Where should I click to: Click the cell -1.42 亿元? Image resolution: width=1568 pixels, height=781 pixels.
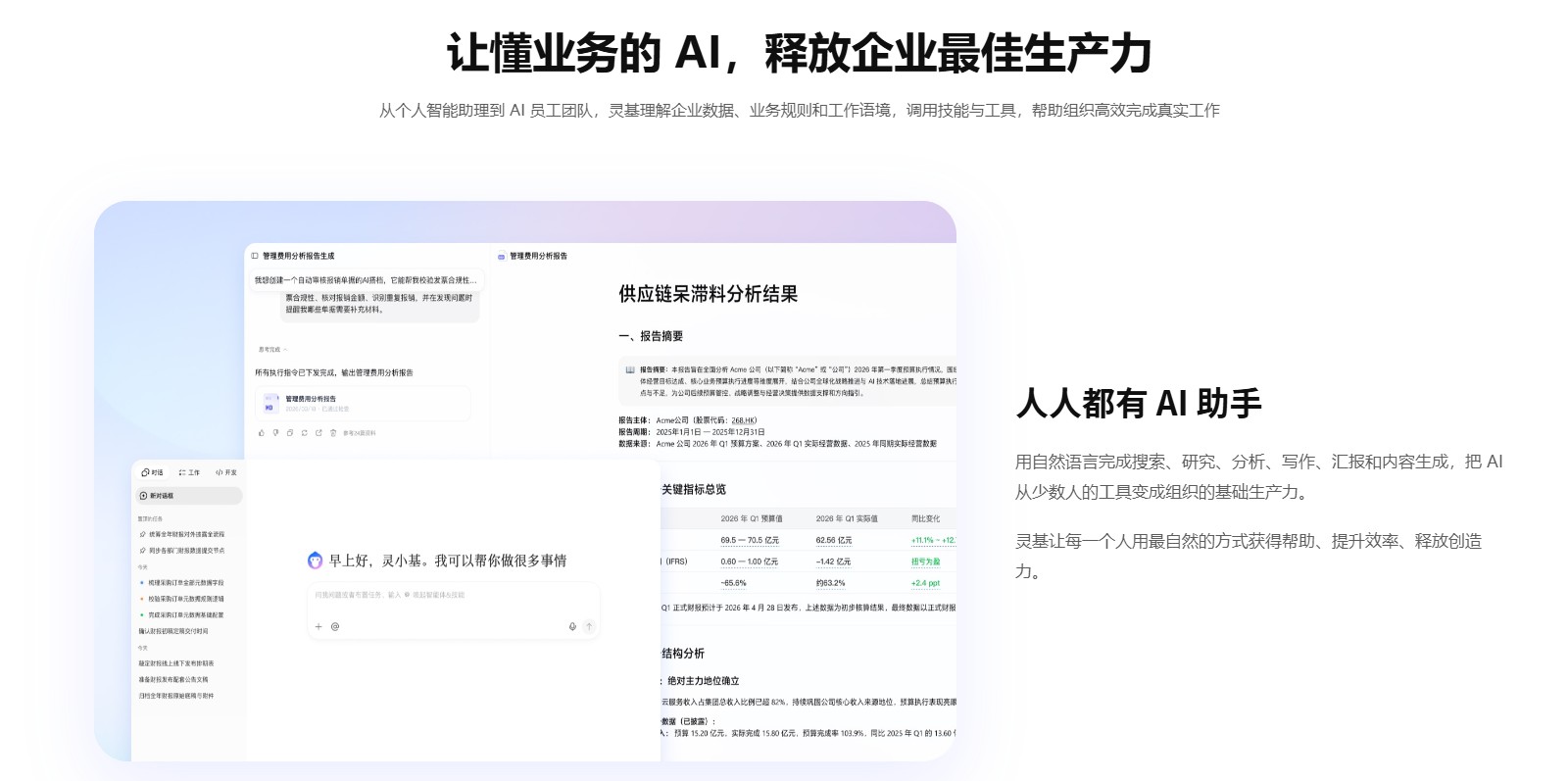tap(833, 561)
